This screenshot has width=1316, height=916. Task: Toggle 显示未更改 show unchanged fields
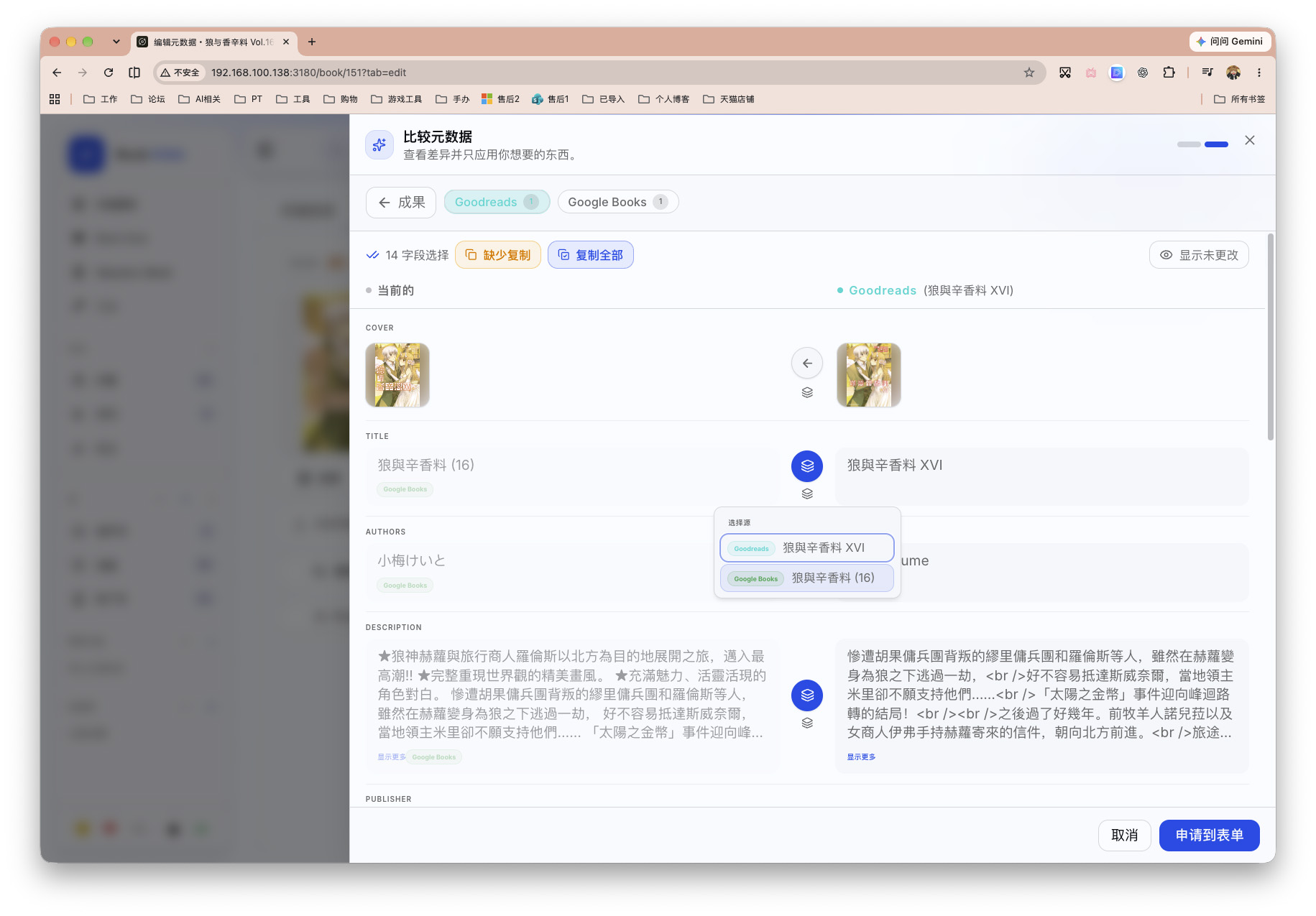[1199, 255]
